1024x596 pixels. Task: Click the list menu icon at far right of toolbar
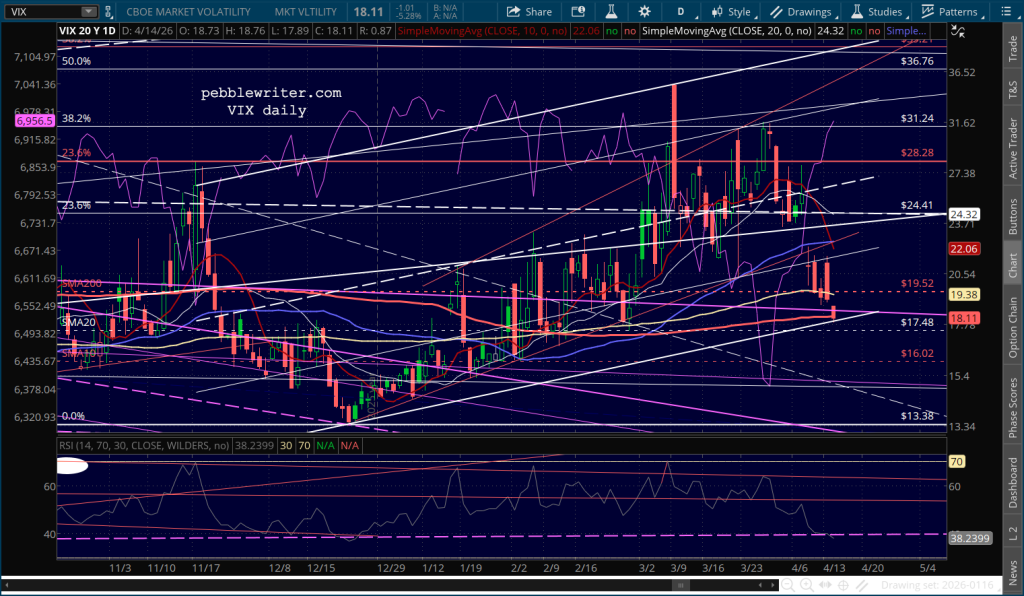coord(1010,12)
